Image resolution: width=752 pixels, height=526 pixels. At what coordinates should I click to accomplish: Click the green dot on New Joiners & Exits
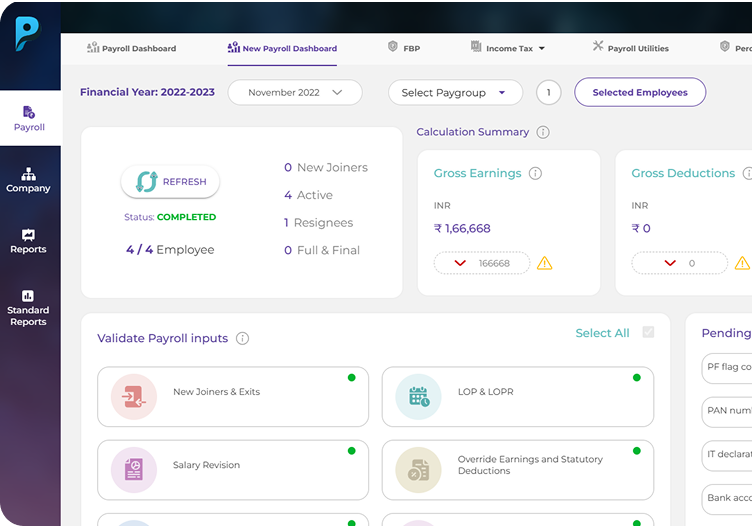pyautogui.click(x=352, y=377)
